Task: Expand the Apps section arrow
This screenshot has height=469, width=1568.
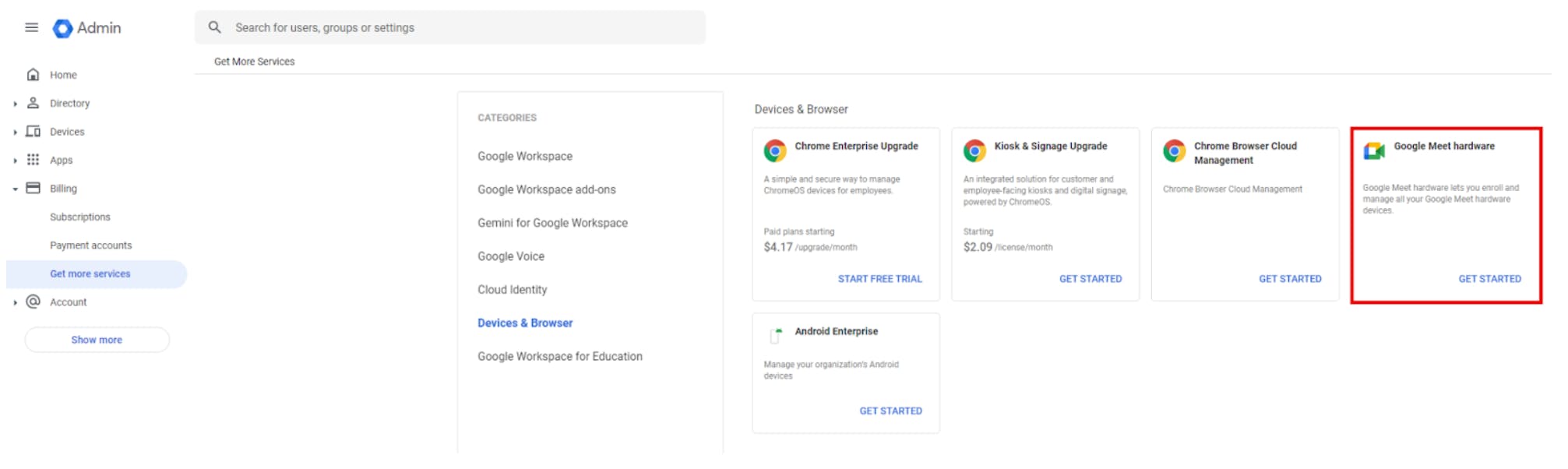Action: click(15, 160)
